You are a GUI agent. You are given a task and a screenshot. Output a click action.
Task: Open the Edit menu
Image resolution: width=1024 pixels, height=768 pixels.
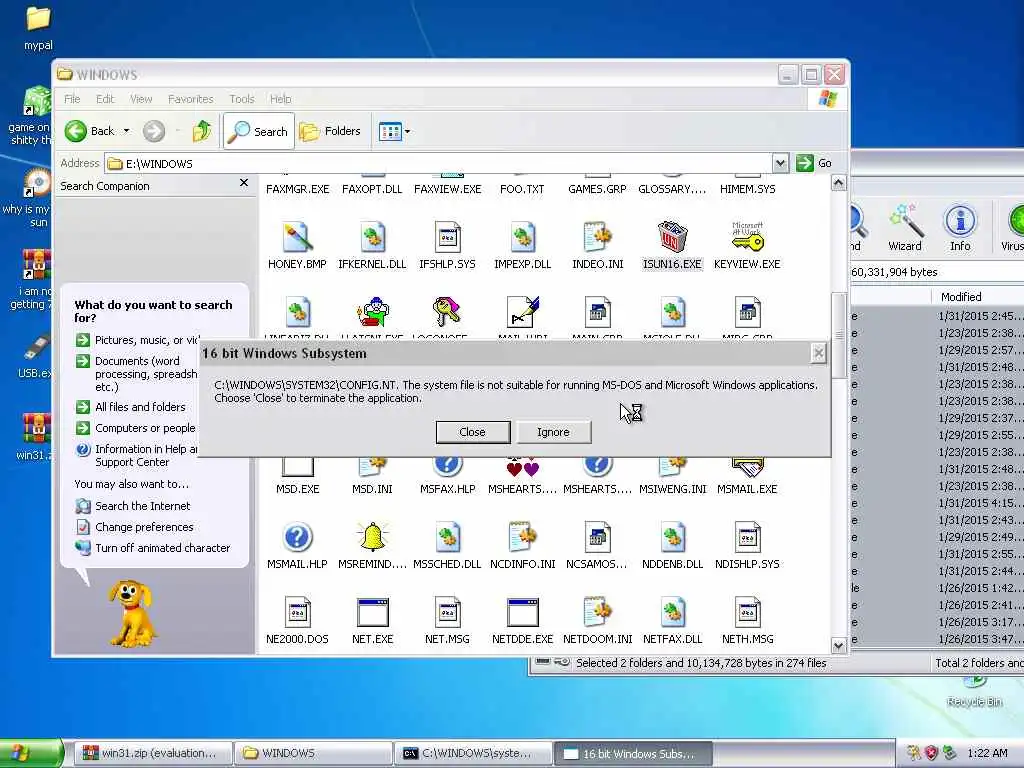point(105,99)
